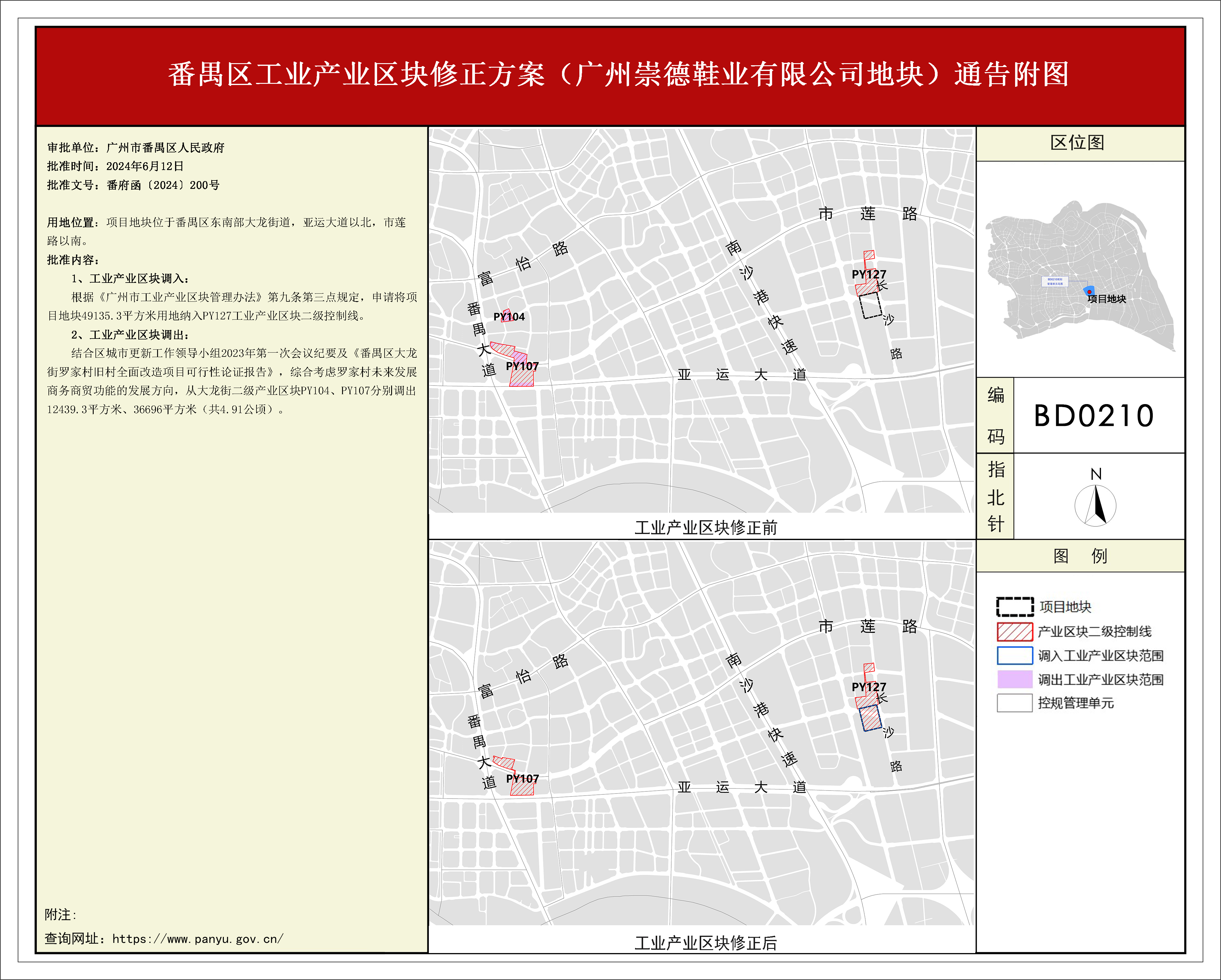Click the purple transfer-out legend swatch
The height and width of the screenshot is (980, 1221).
(1015, 679)
